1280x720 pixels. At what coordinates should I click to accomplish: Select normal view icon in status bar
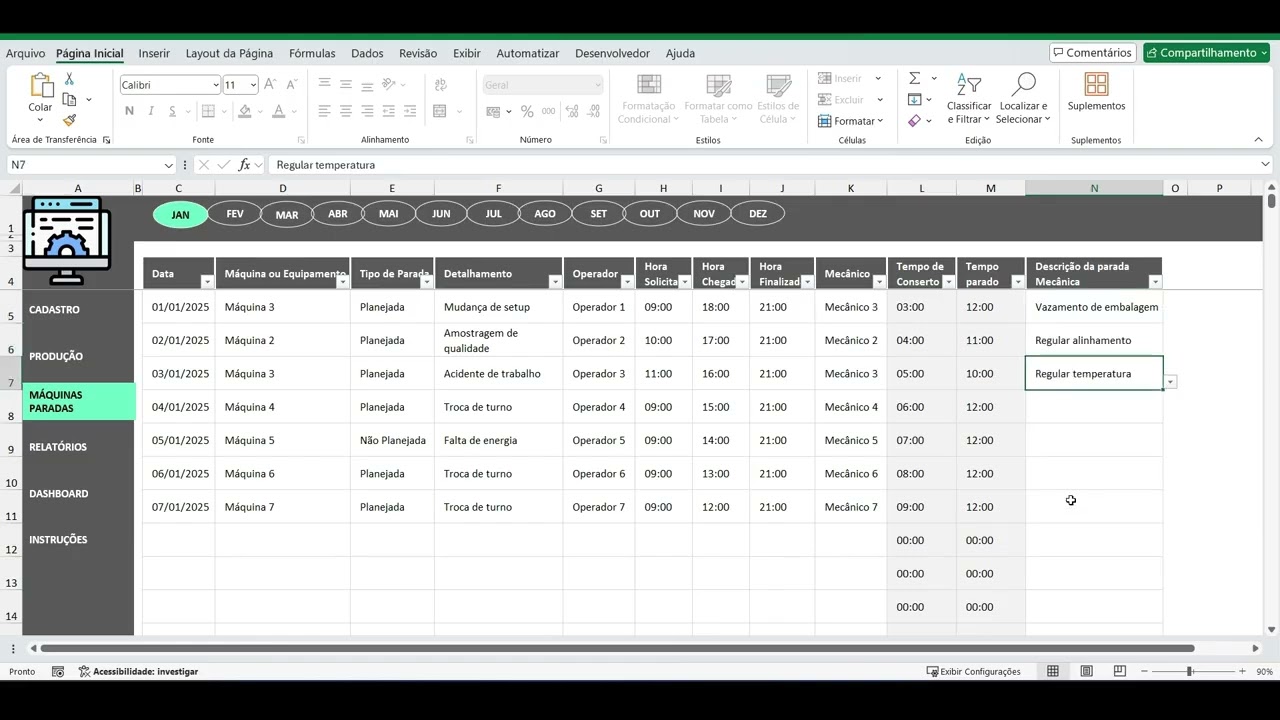1053,671
